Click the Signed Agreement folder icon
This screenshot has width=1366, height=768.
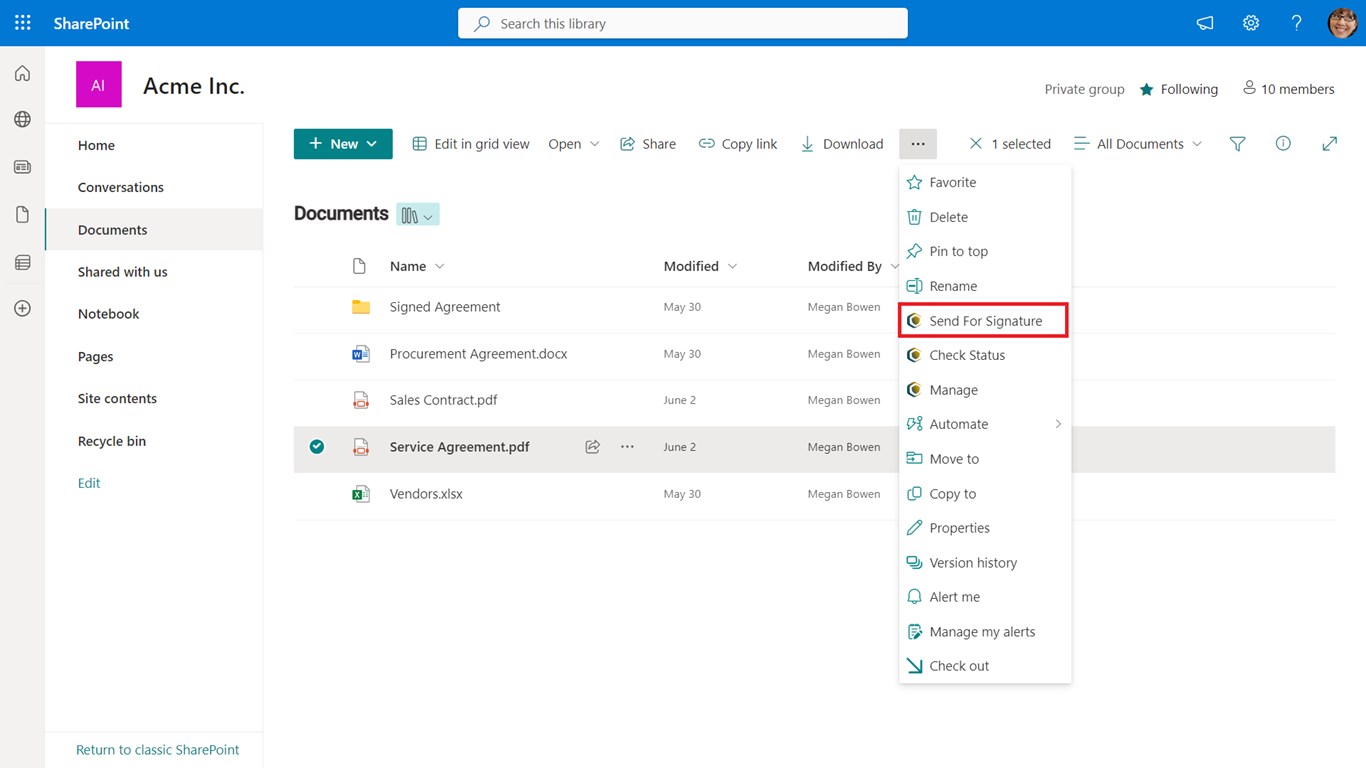361,307
